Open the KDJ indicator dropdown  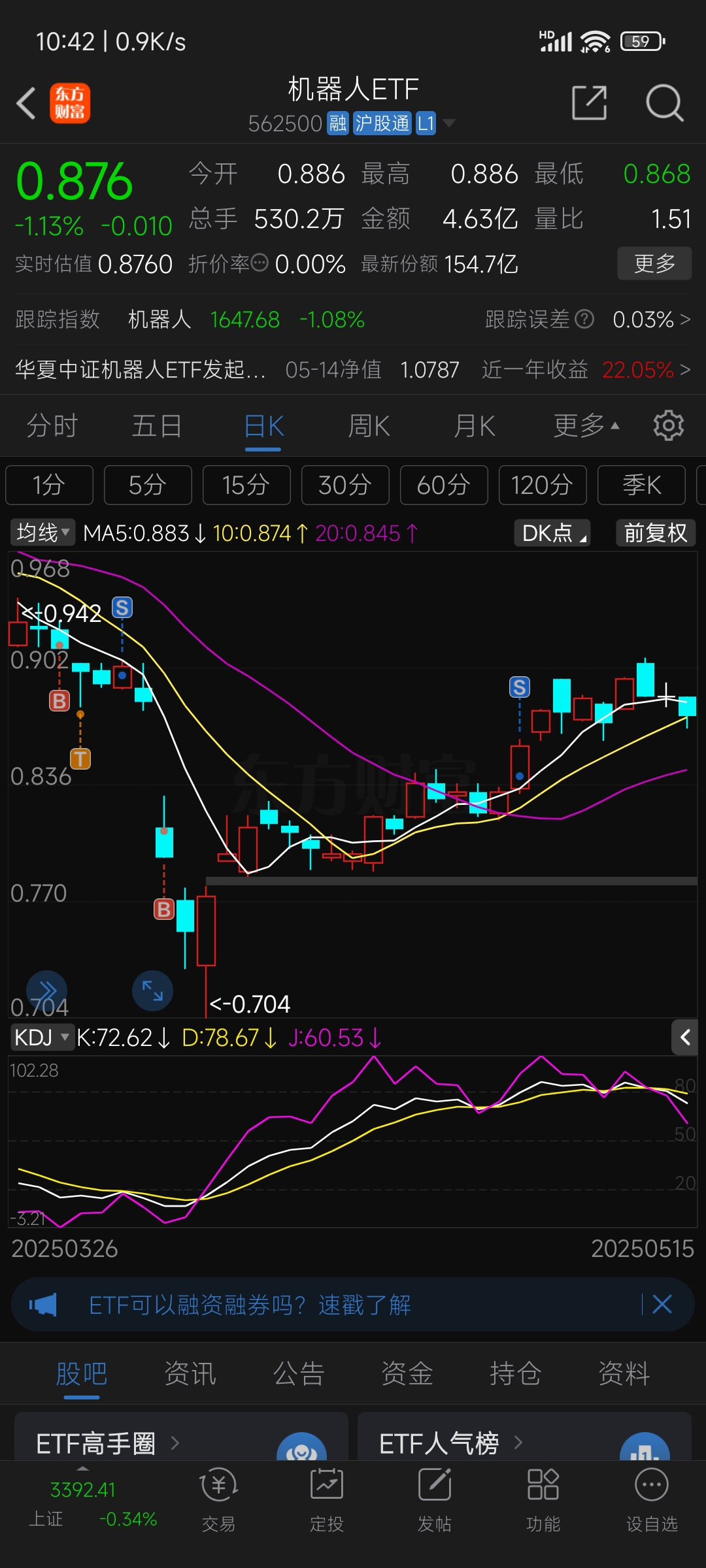coord(42,1037)
